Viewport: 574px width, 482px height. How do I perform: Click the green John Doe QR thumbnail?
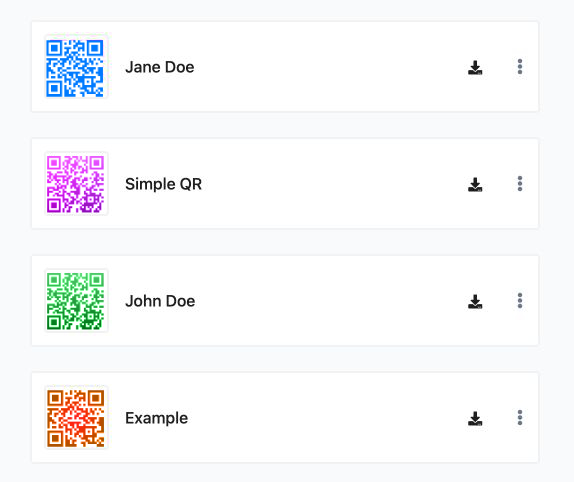click(x=76, y=301)
